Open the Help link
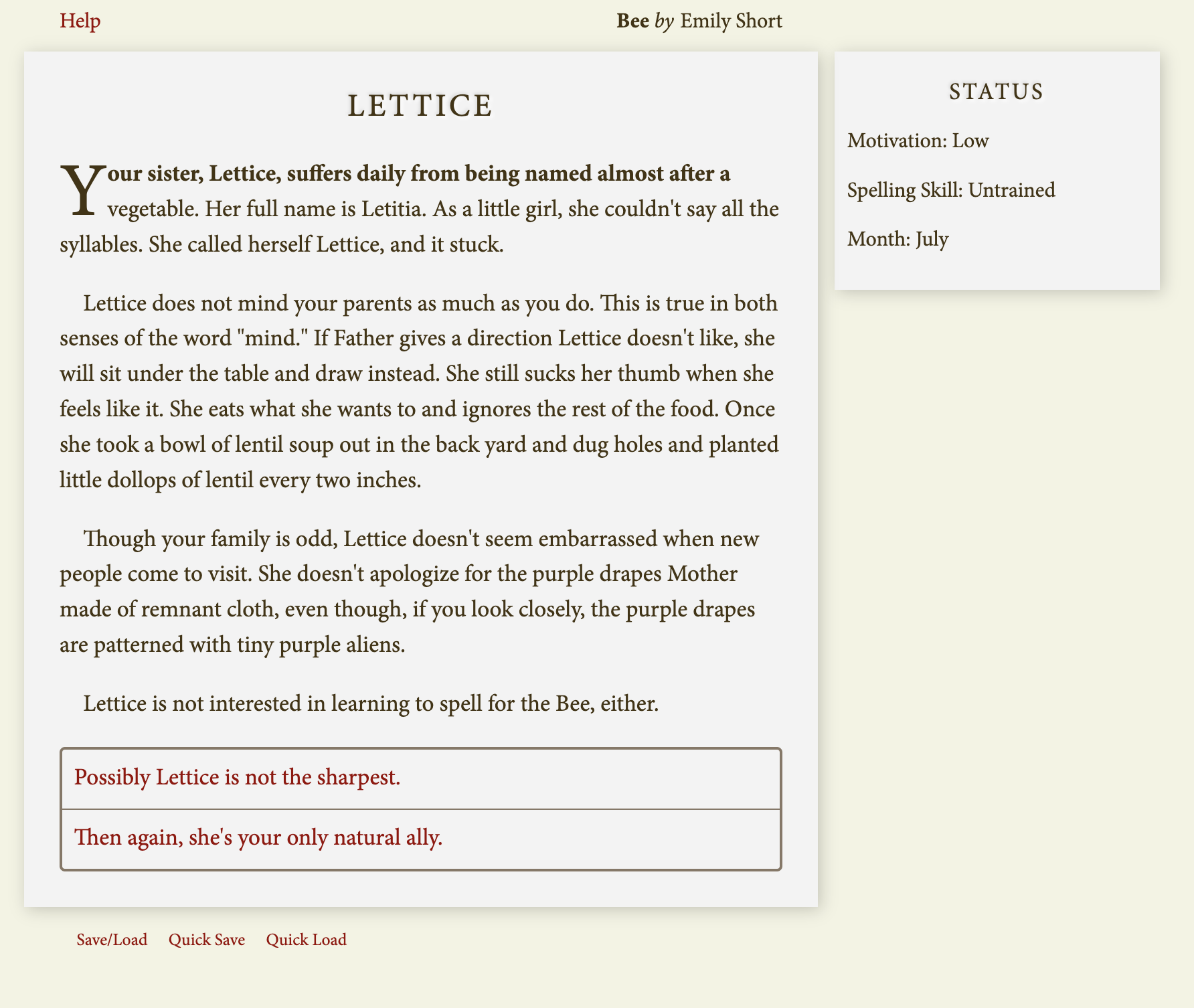The width and height of the screenshot is (1194, 1008). [80, 21]
